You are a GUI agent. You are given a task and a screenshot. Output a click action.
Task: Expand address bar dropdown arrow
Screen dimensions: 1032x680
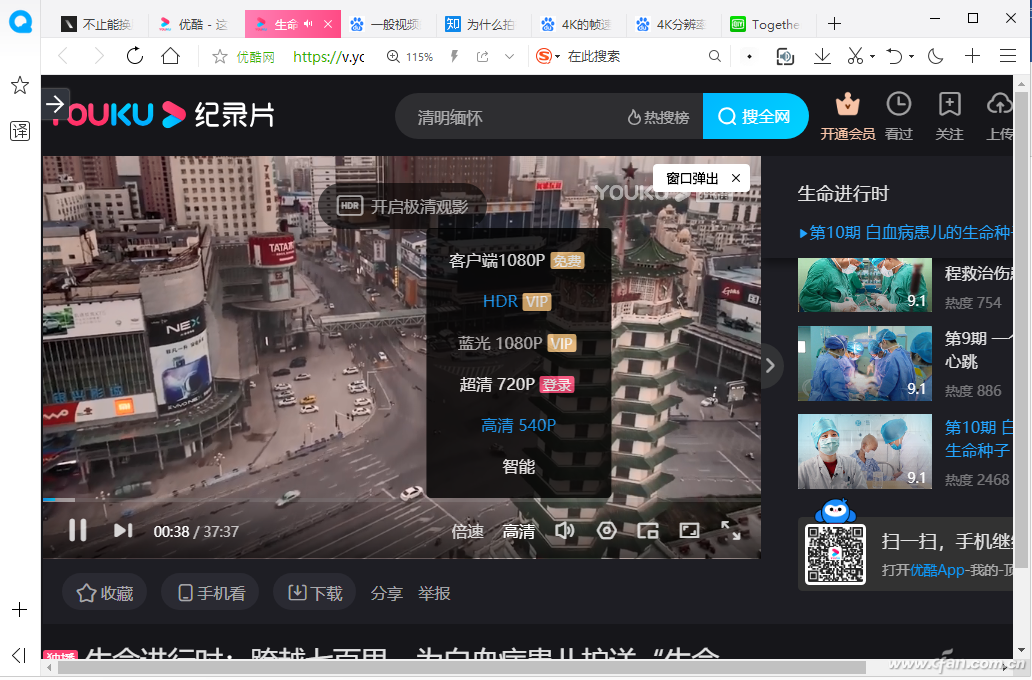pyautogui.click(x=509, y=57)
